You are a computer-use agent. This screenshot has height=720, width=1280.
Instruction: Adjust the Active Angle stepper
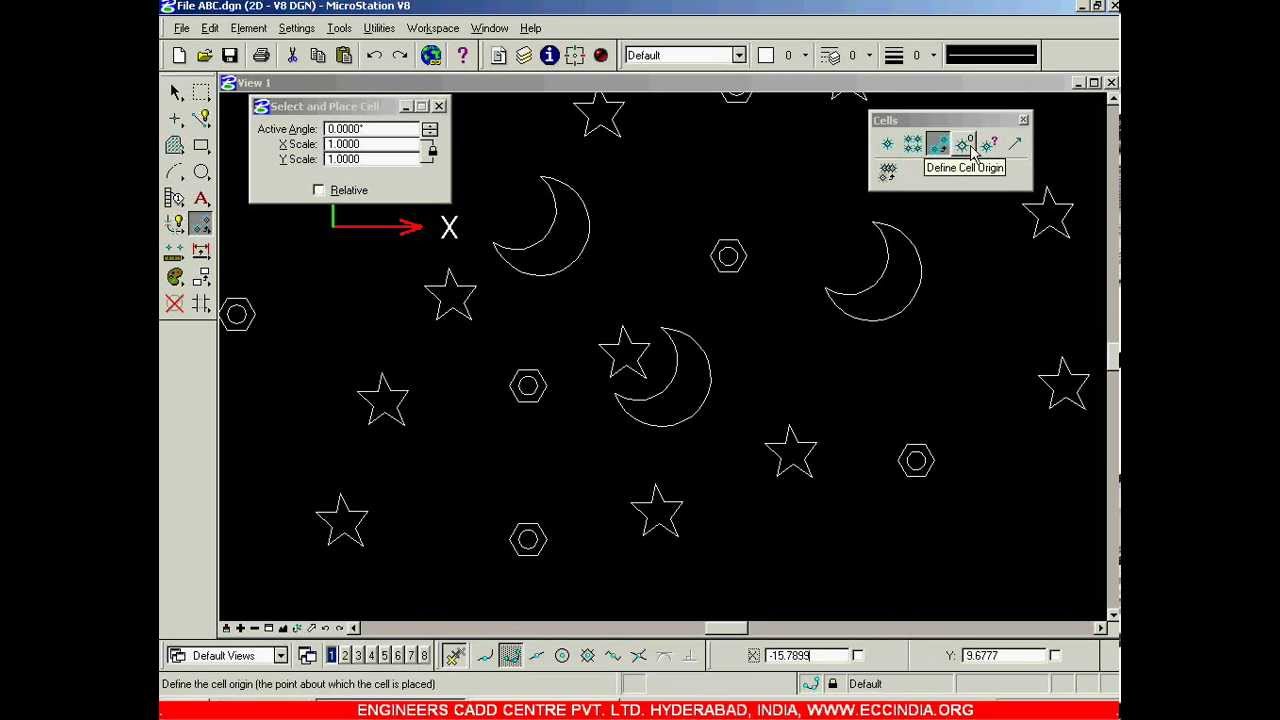pyautogui.click(x=430, y=129)
